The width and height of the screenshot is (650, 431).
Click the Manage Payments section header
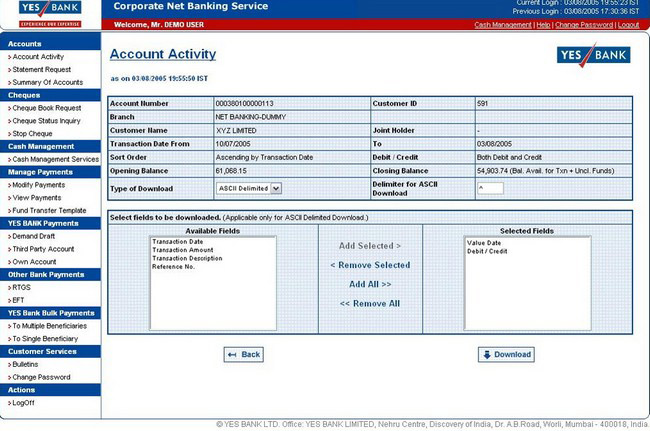click(x=50, y=172)
